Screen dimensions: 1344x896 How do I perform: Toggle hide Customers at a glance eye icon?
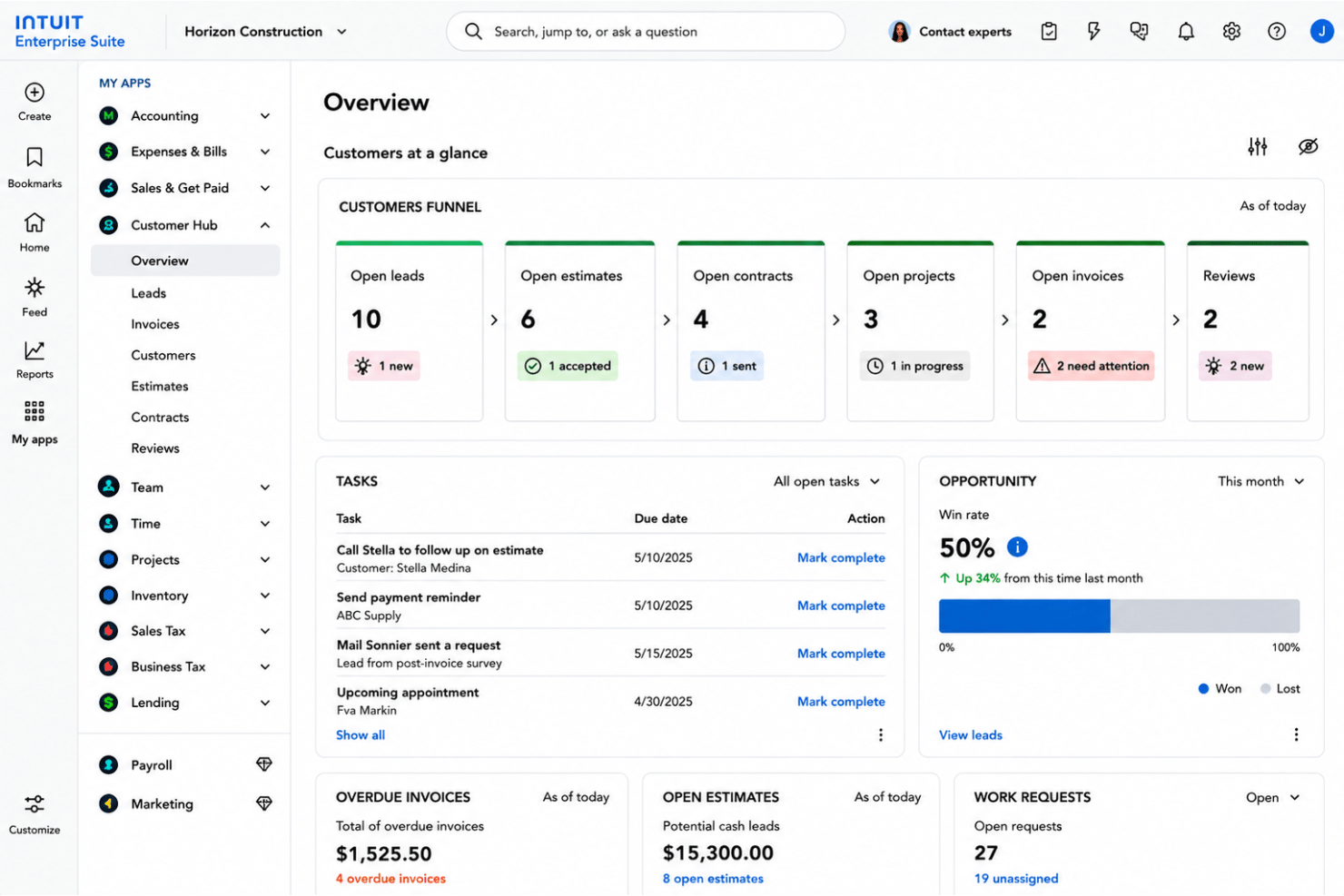point(1309,146)
